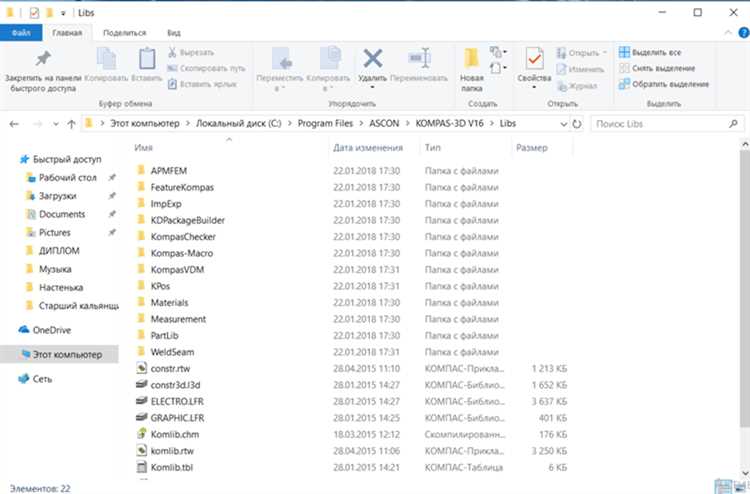This screenshot has width=750, height=494.
Task: Open the Файл menu tab
Action: (x=21, y=33)
